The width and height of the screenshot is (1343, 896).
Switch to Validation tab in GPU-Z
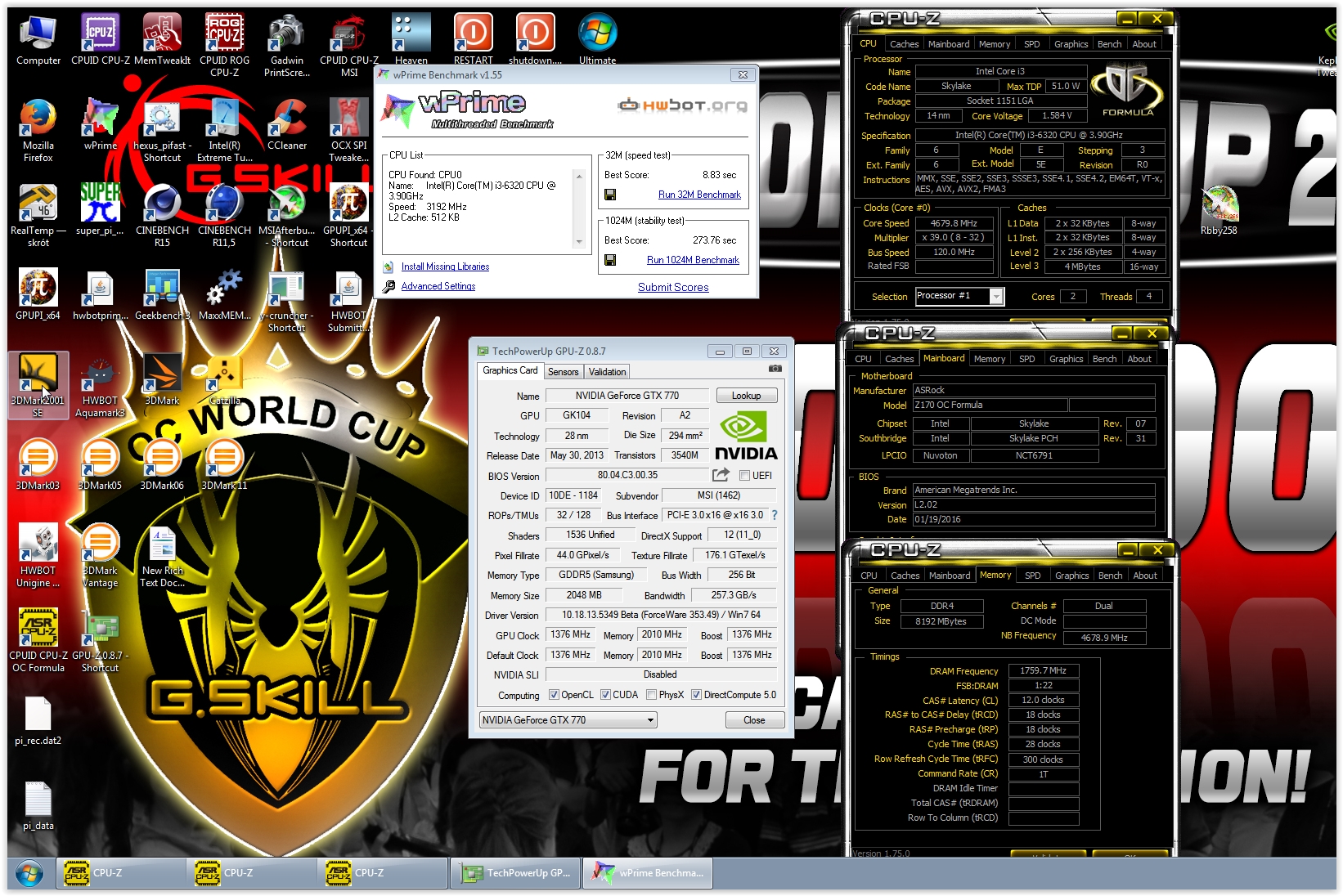click(x=607, y=372)
